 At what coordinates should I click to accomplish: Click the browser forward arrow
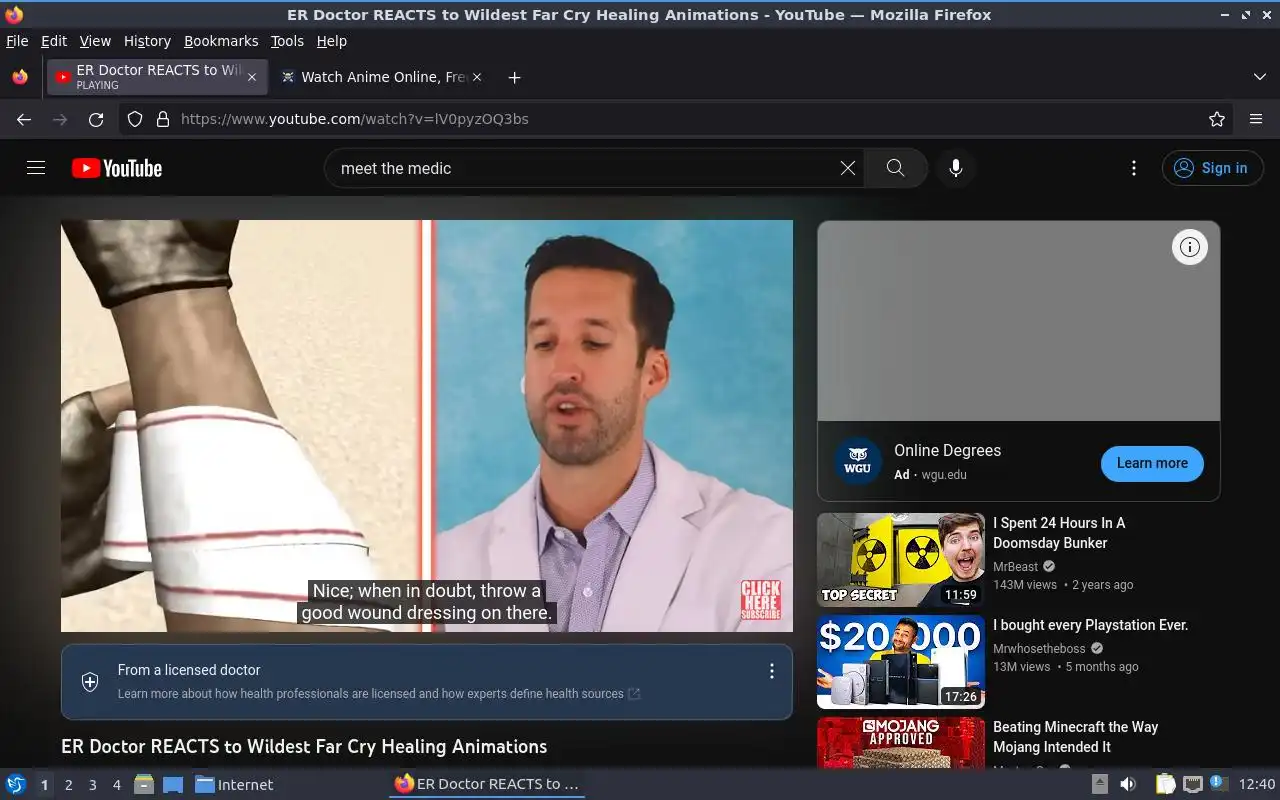tap(60, 119)
